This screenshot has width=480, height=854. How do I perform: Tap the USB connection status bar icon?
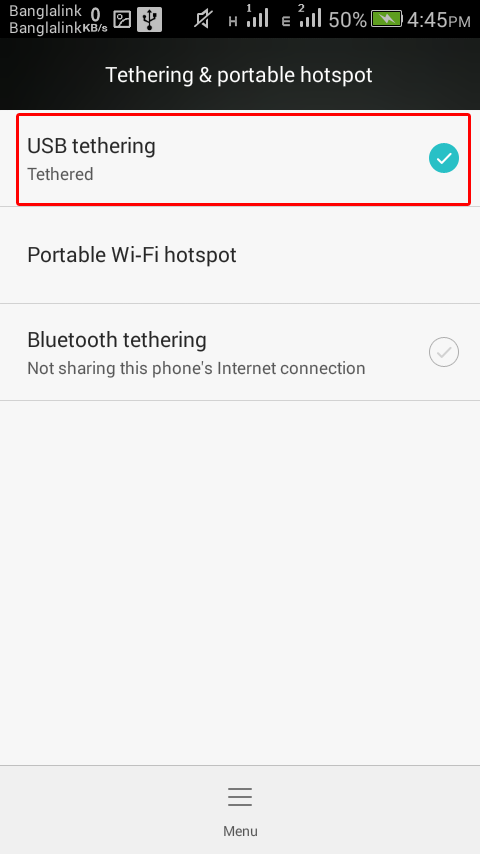tap(149, 20)
